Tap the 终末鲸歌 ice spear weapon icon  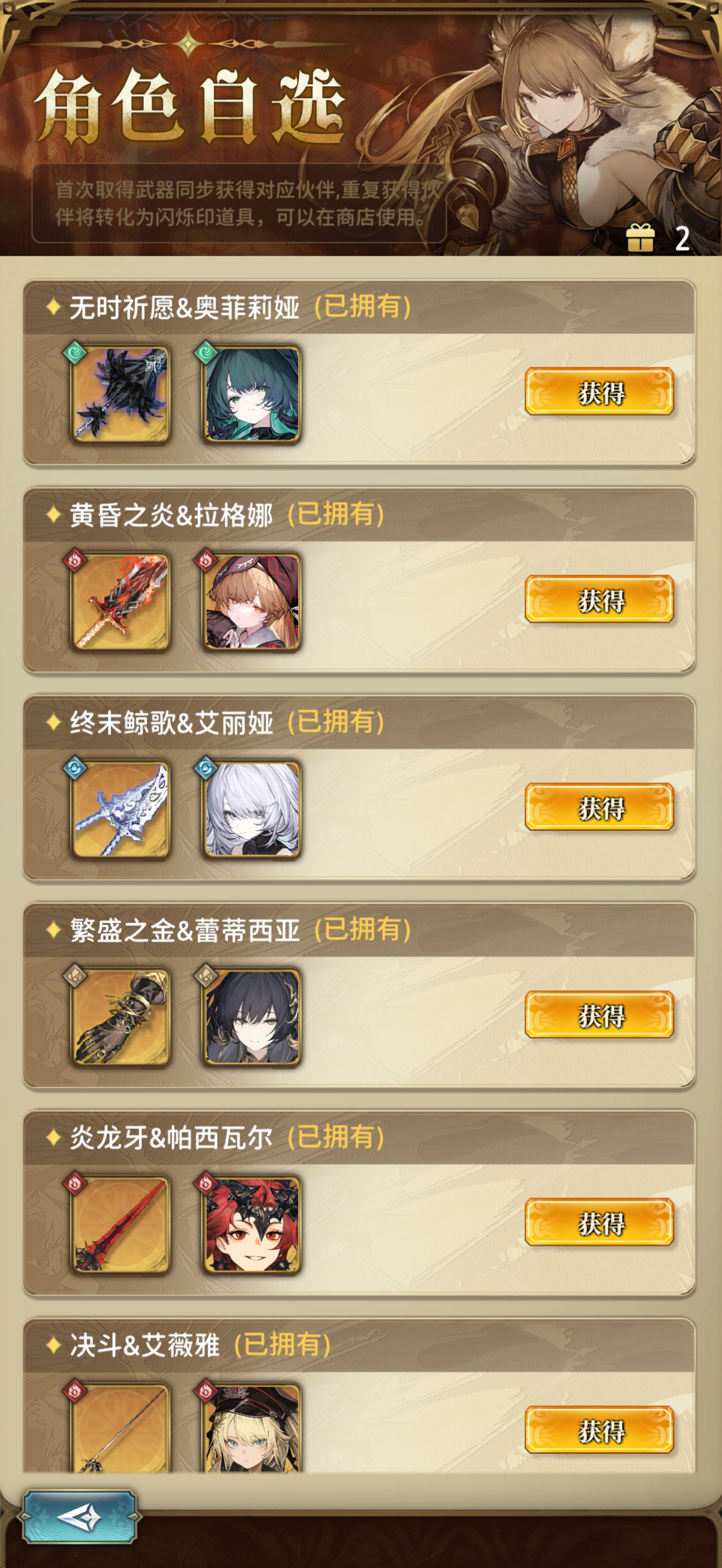pyautogui.click(x=120, y=809)
